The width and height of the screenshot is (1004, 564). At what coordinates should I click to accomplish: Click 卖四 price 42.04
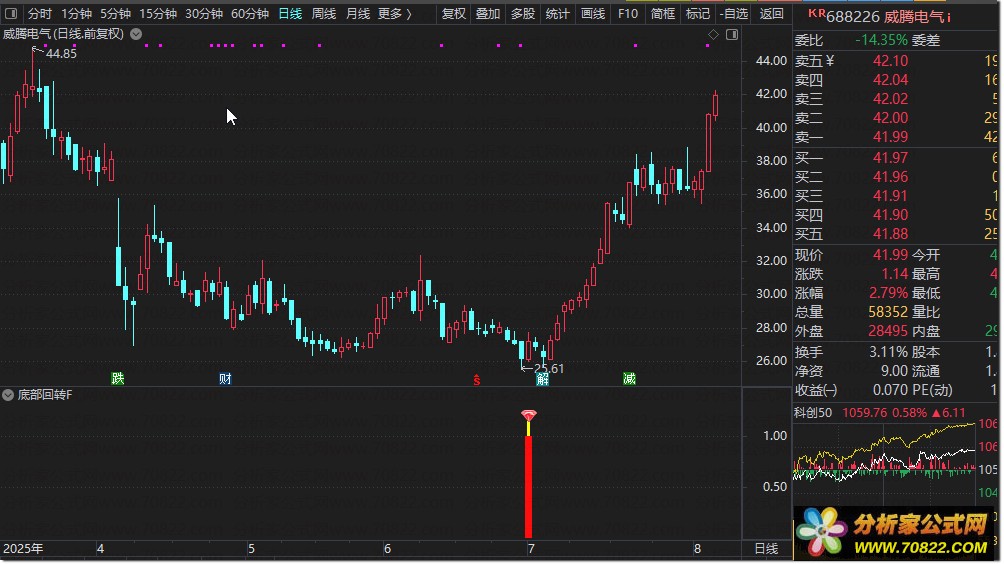point(890,80)
